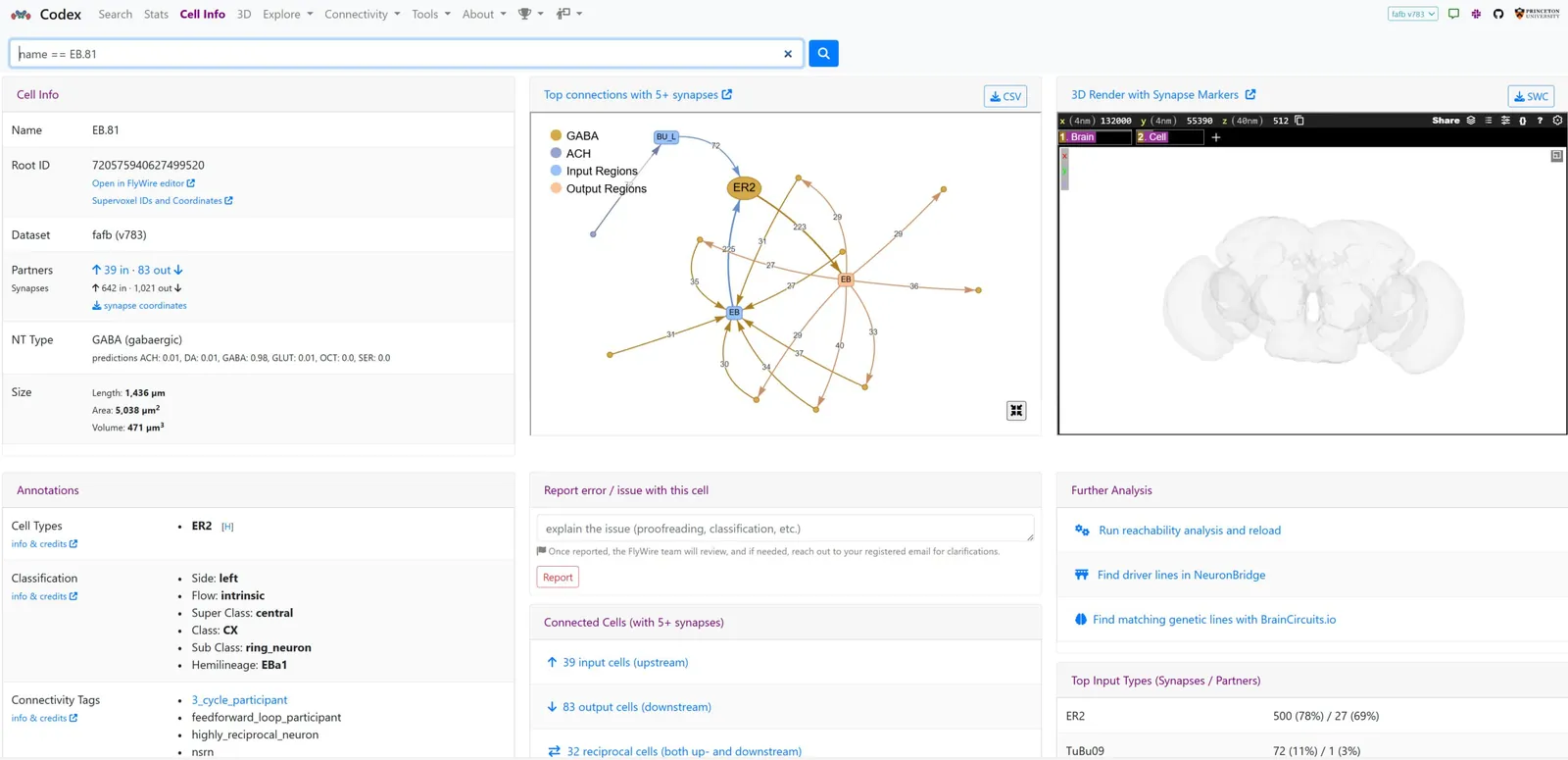The height and width of the screenshot is (760, 1568).
Task: Open the Stats page in navbar
Action: [156, 14]
